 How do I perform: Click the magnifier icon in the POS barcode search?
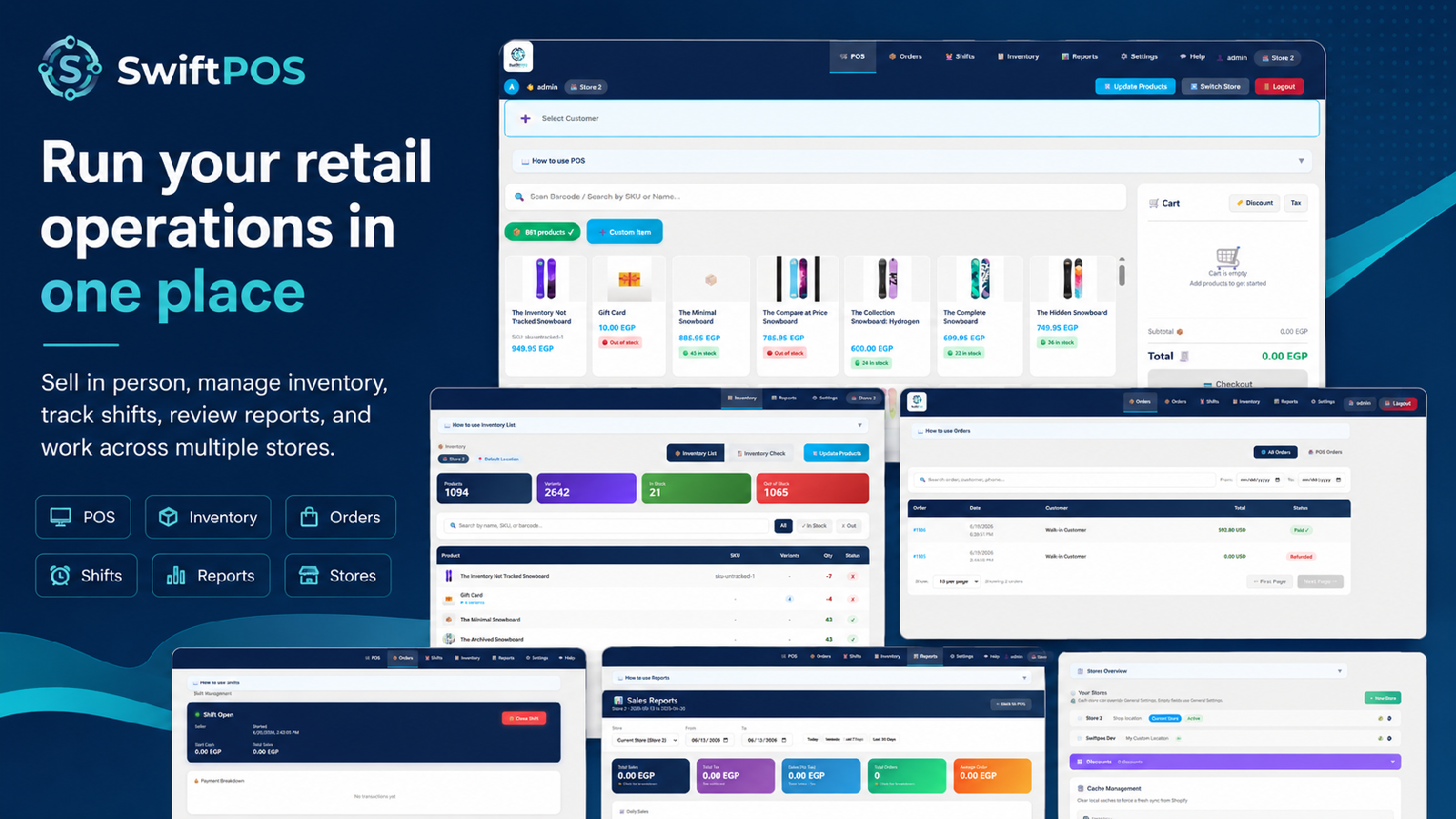click(520, 197)
